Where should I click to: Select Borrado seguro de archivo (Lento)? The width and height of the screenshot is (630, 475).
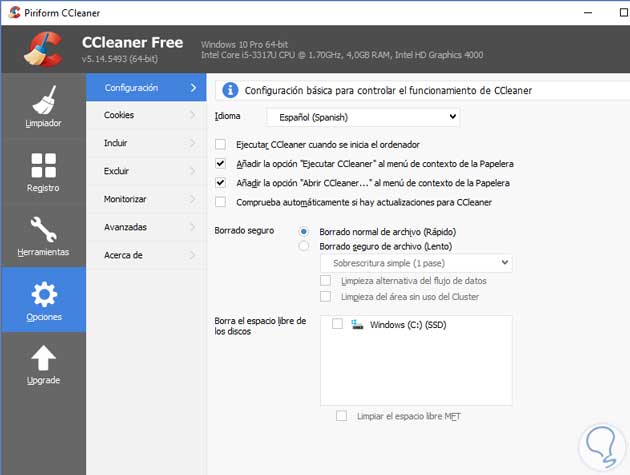click(x=304, y=246)
